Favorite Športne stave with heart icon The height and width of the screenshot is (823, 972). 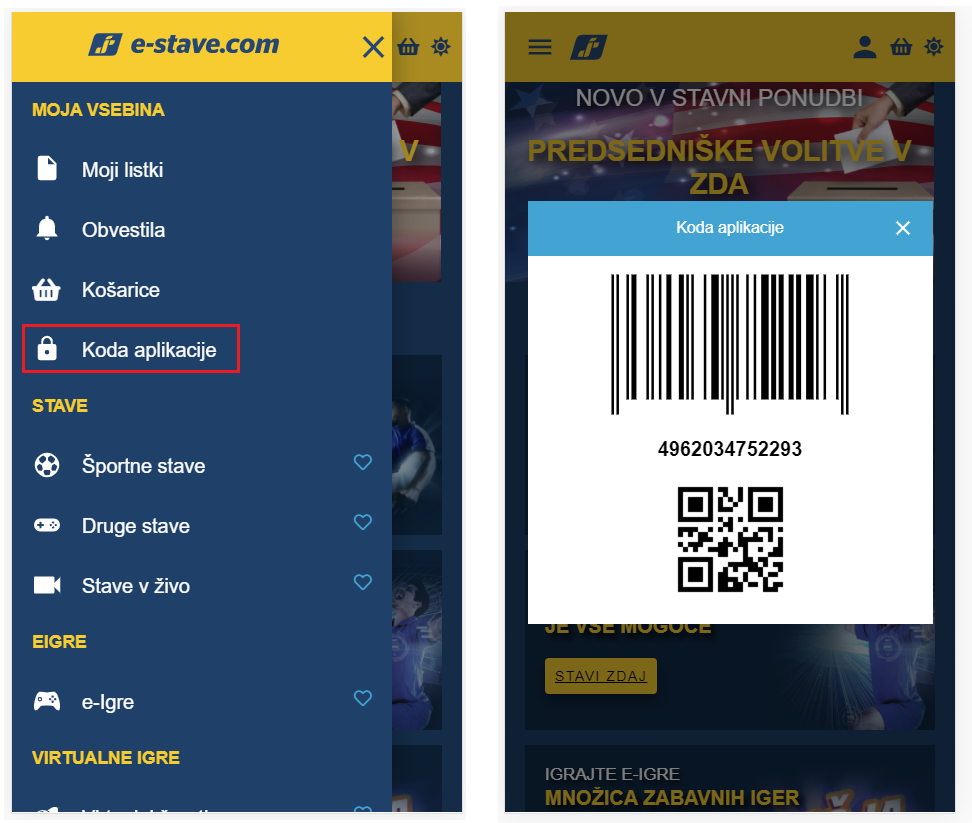tap(363, 462)
